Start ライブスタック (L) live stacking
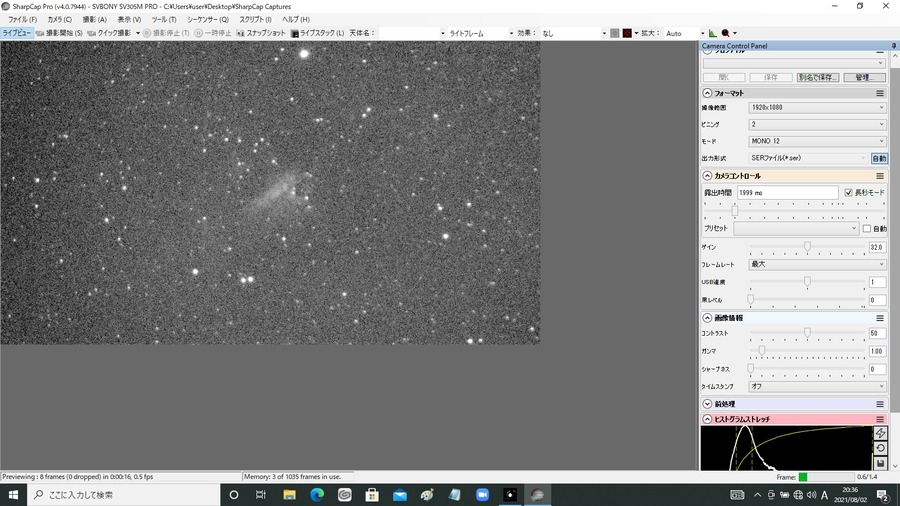 pos(317,33)
